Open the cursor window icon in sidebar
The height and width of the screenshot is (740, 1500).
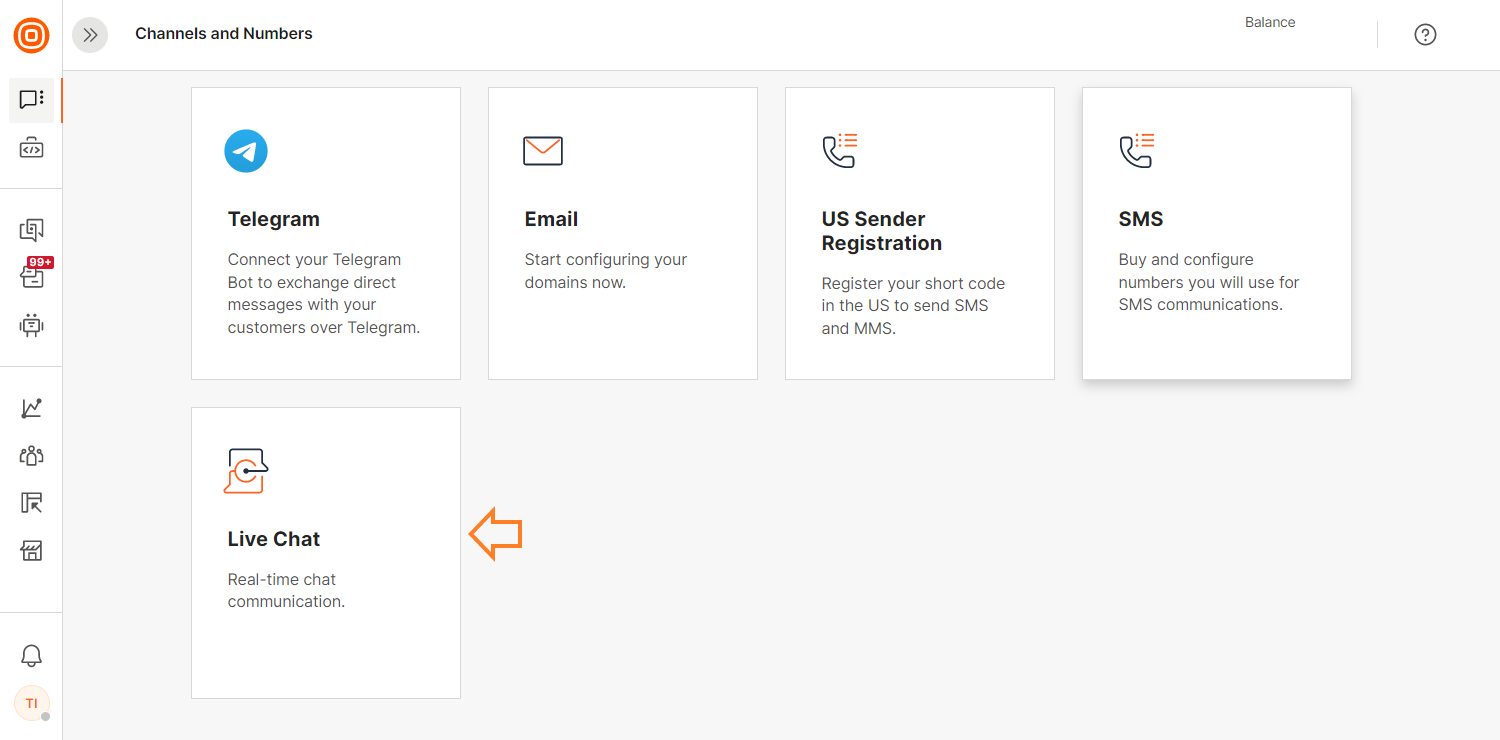click(x=31, y=503)
